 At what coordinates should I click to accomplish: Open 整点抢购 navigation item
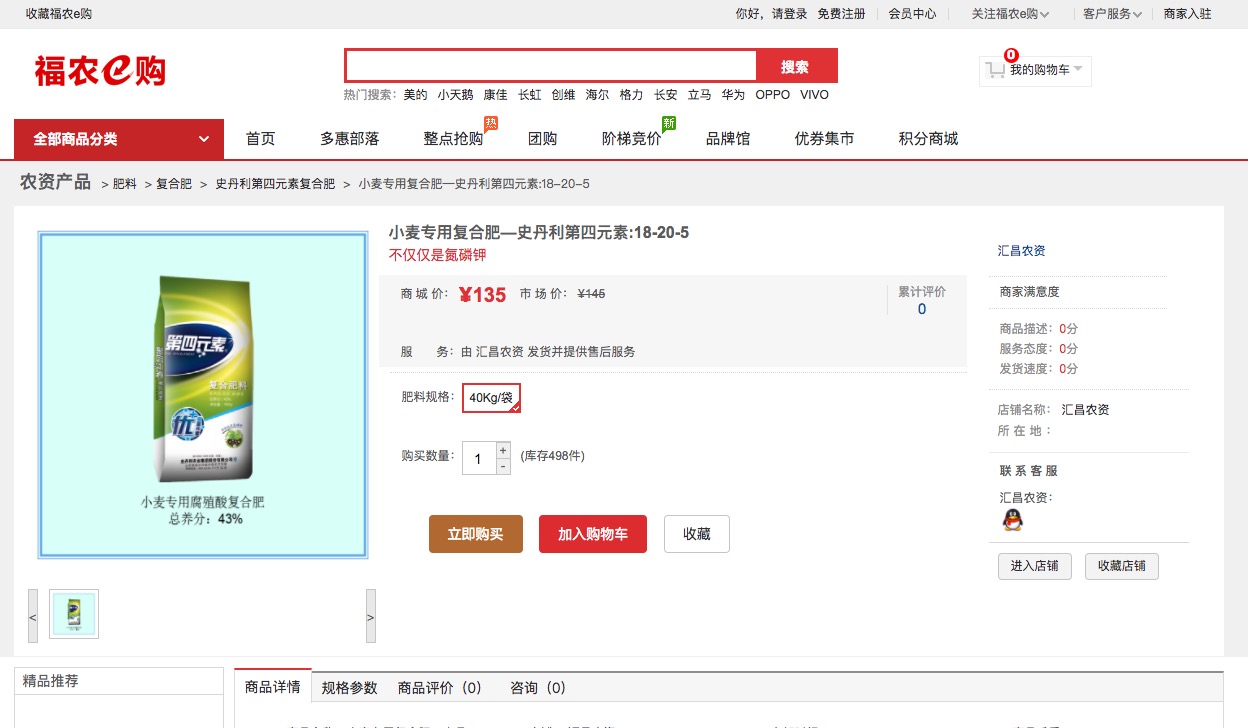click(453, 139)
